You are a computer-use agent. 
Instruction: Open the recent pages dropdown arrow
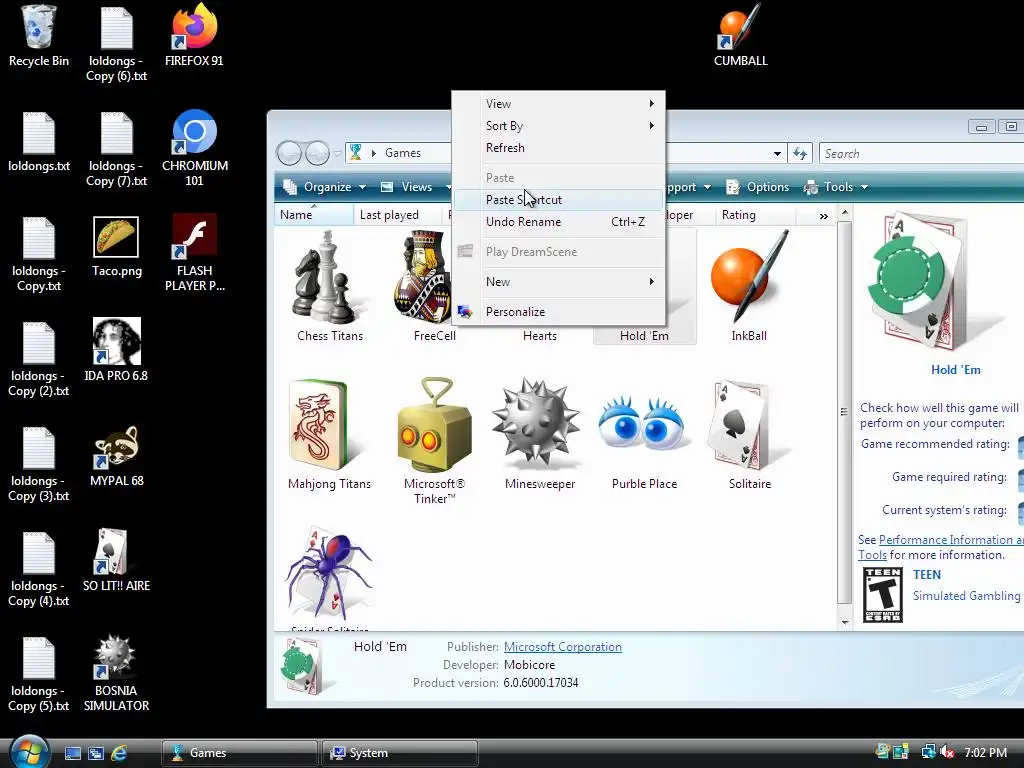337,154
